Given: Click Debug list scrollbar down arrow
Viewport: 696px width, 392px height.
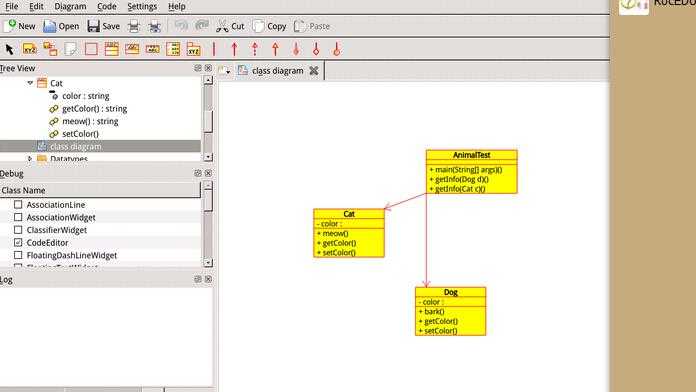Looking at the screenshot, I should 208,263.
